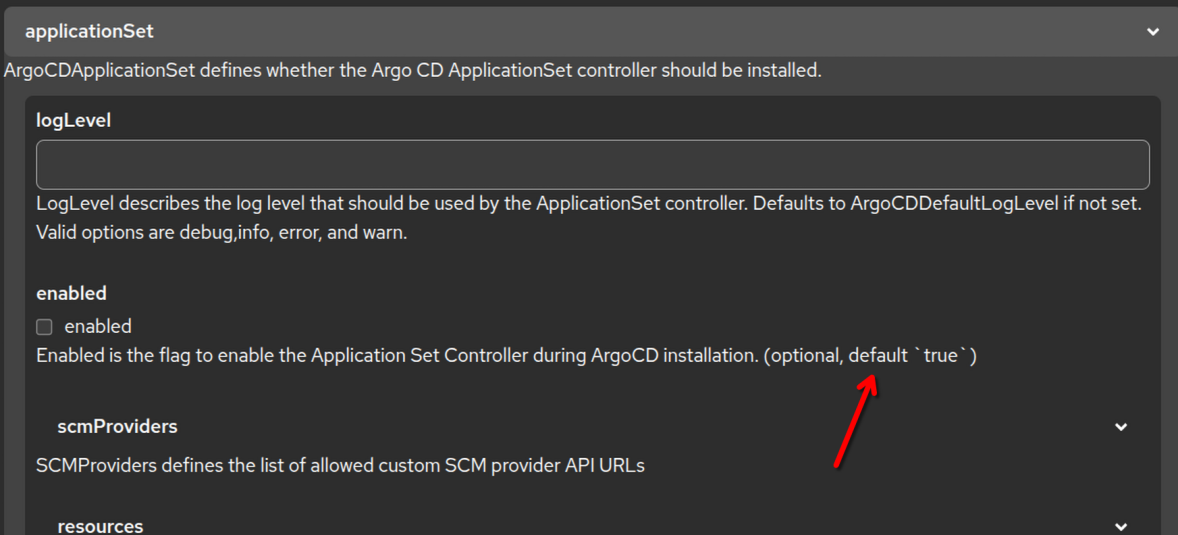Viewport: 1178px width, 535px height.
Task: Expand the scmProviders section title
Action: pos(117,427)
